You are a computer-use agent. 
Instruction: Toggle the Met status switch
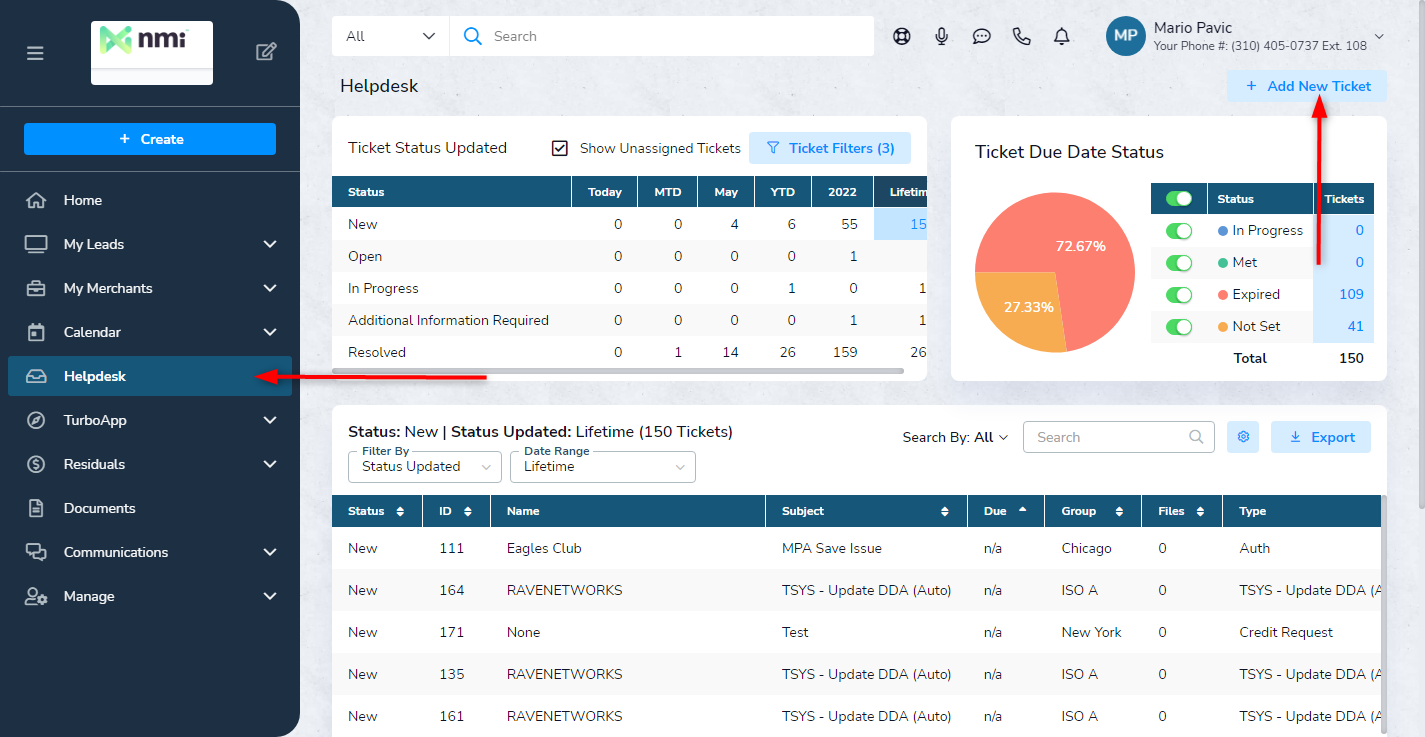click(1179, 262)
